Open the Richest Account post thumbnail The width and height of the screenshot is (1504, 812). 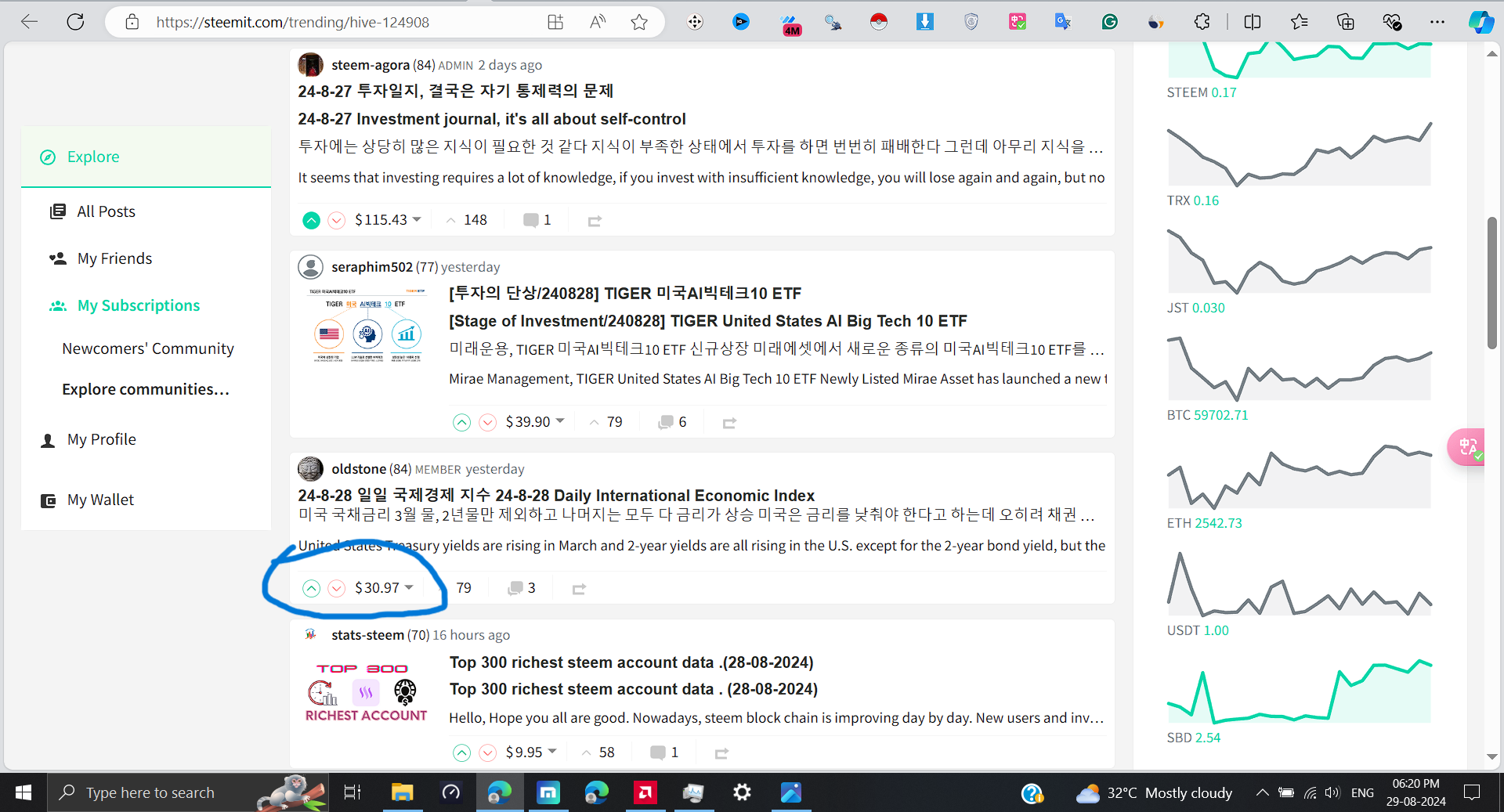click(x=367, y=692)
